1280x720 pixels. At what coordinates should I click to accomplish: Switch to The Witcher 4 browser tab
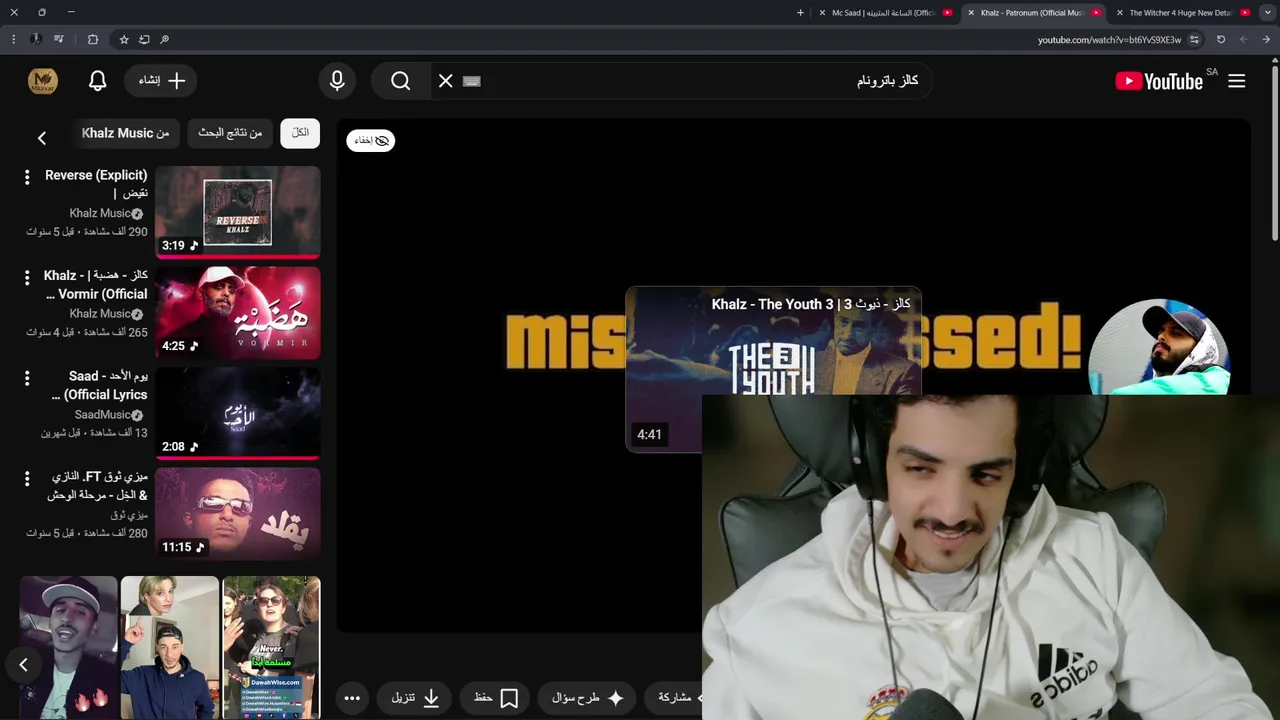tap(1181, 13)
